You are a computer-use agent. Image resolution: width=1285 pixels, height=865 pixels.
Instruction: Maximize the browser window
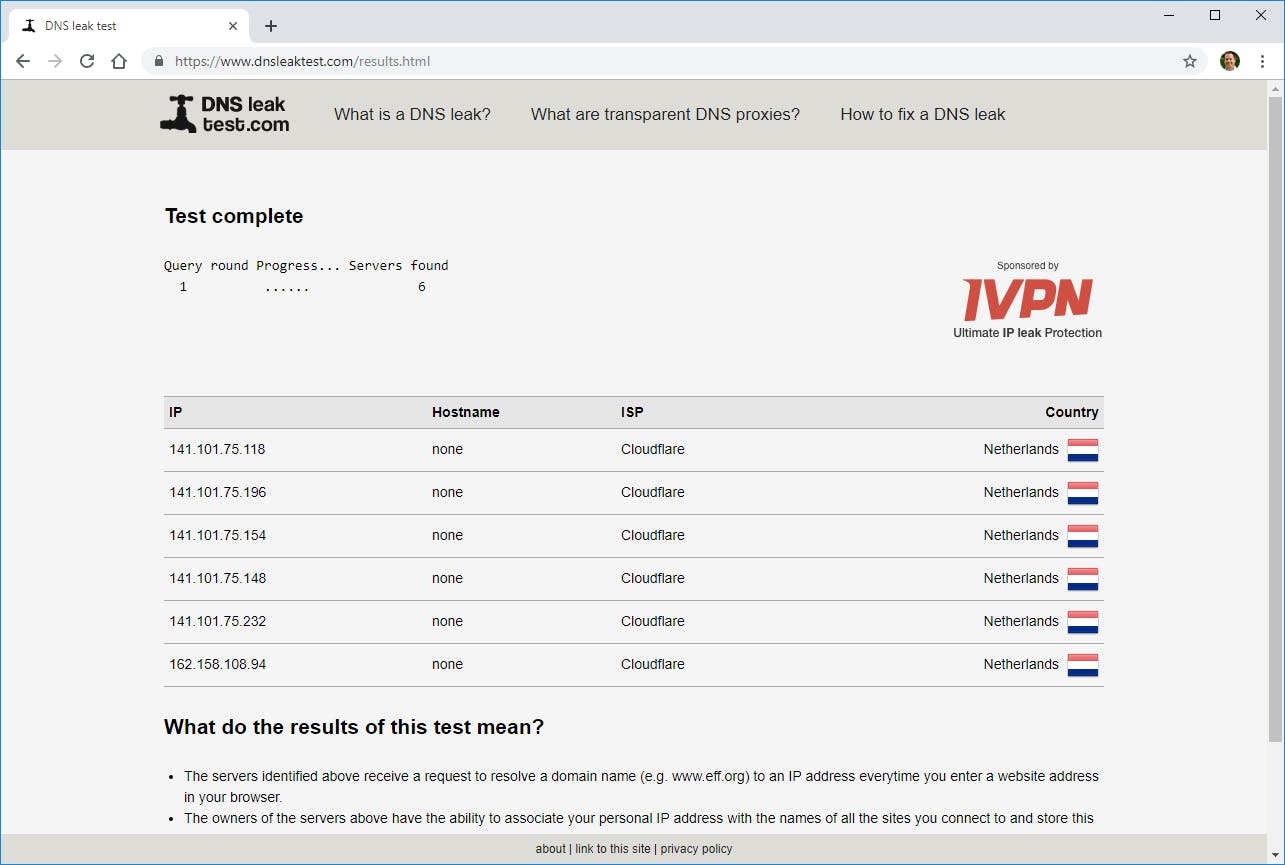click(x=1215, y=15)
